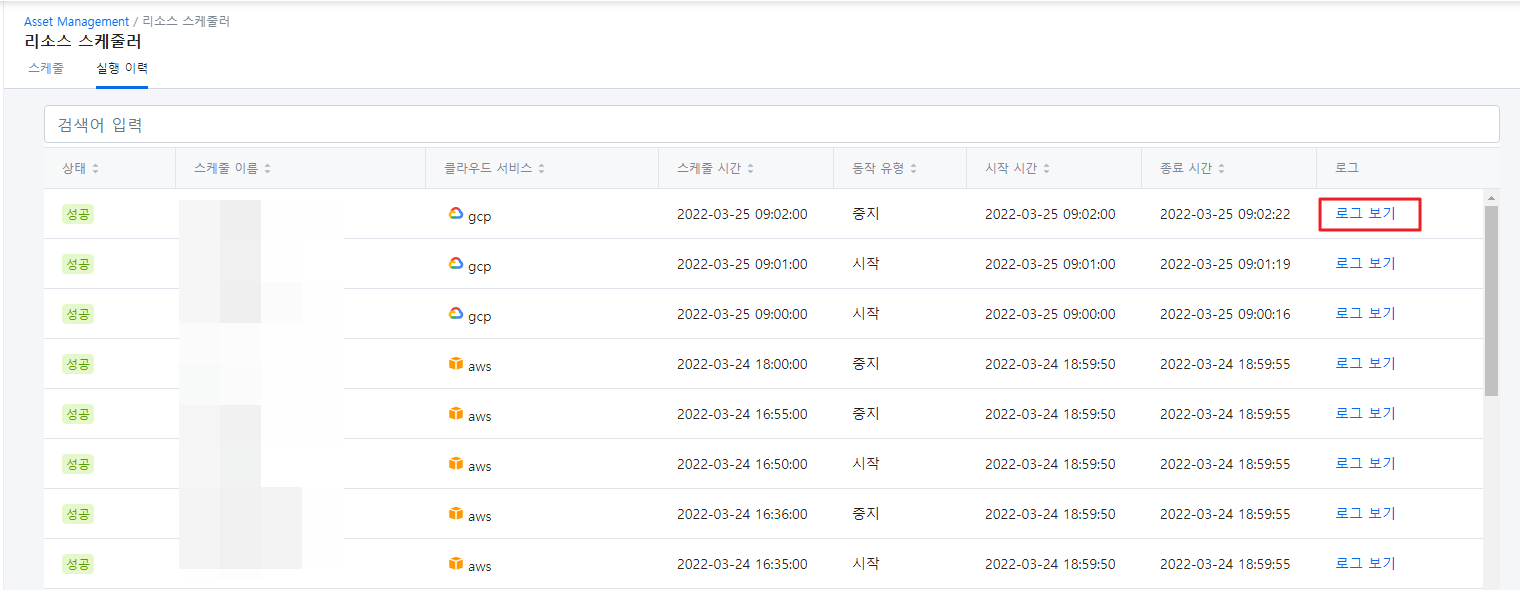1520x590 pixels.
Task: Click 성공 status badge in first row
Action: [77, 214]
